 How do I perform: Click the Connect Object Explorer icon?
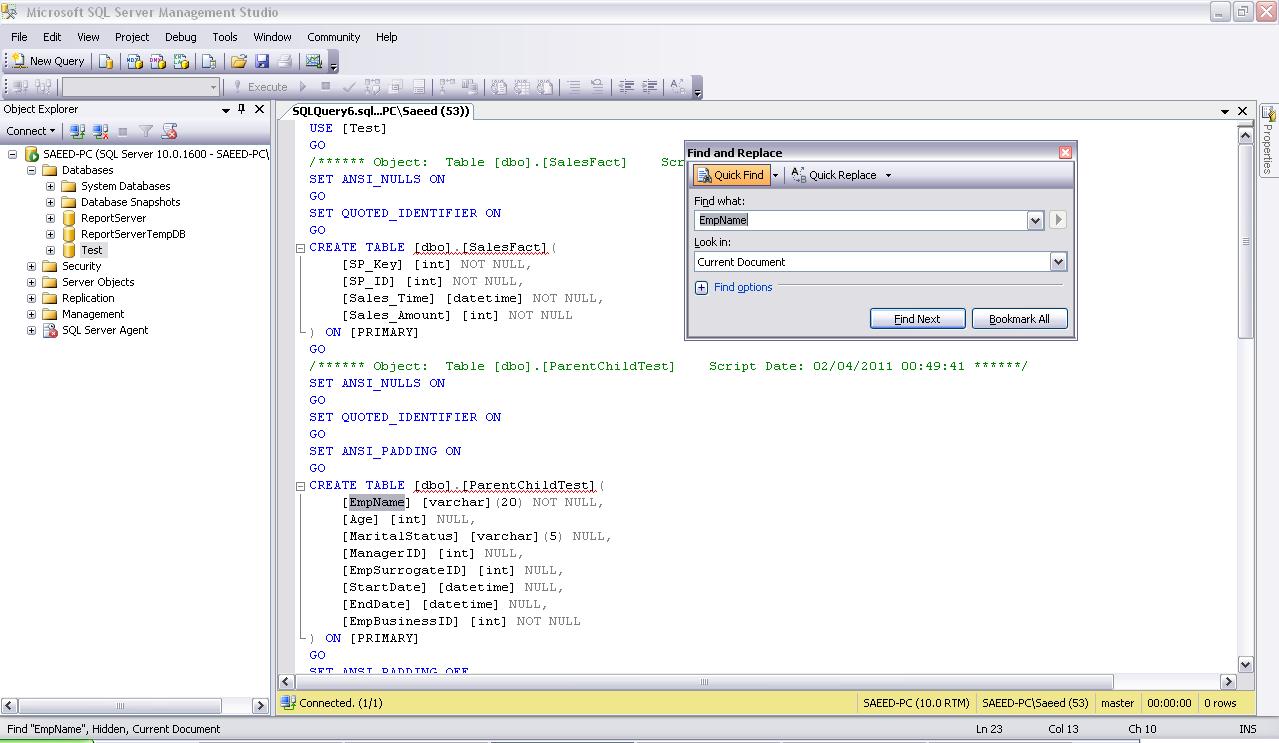point(77,131)
